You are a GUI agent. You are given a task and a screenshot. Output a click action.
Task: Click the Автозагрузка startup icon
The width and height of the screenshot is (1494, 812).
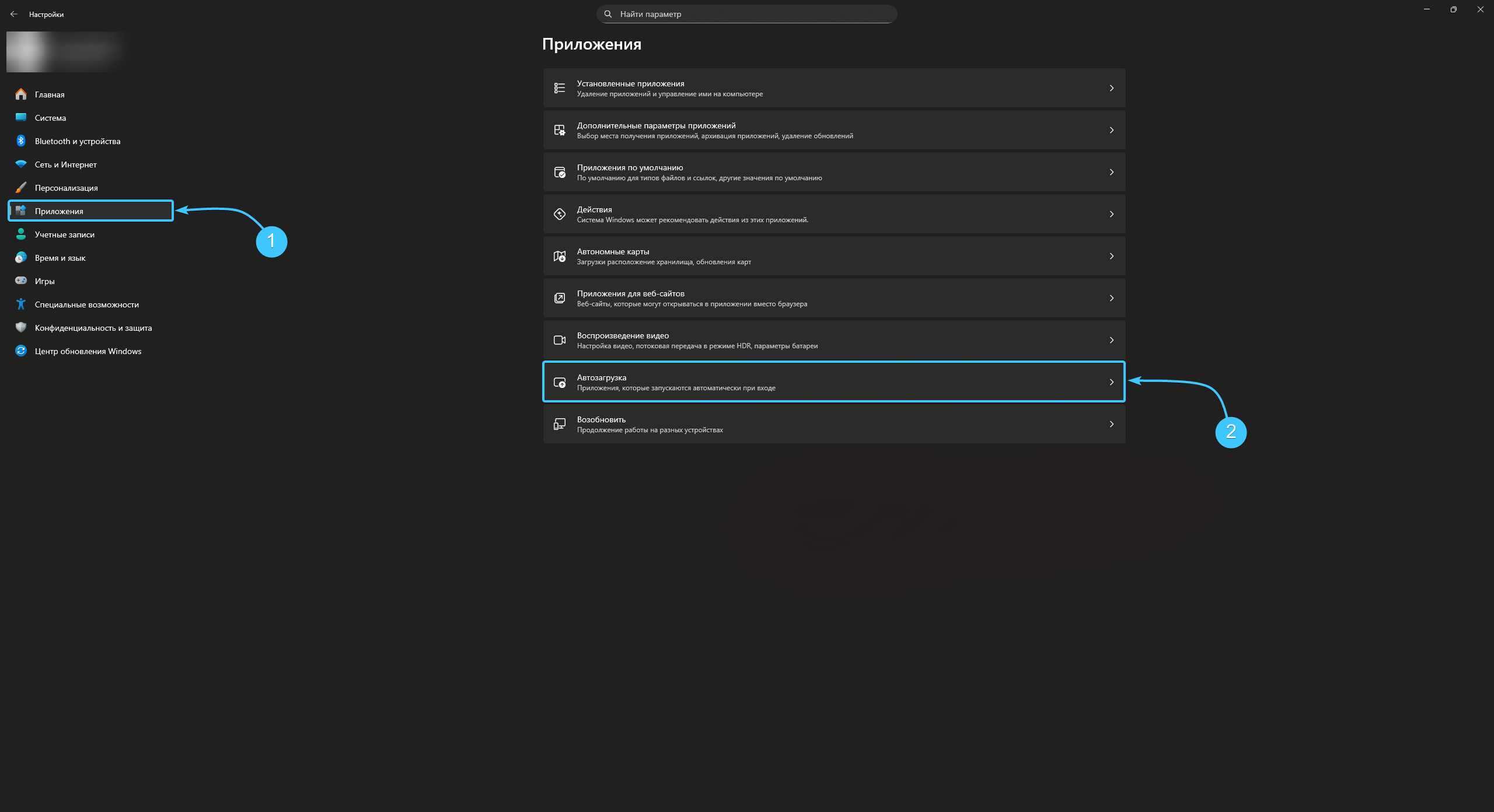(x=559, y=383)
